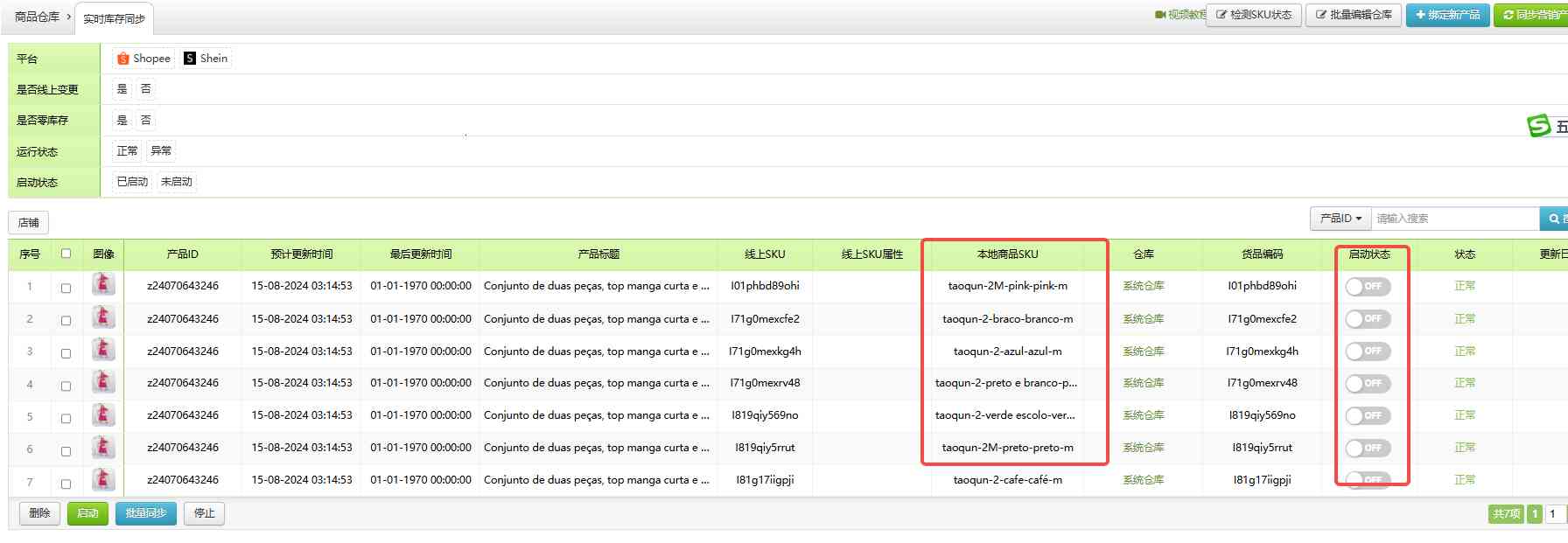Click 绑定新产品 plus button
Viewport: 1568px width, 543px height.
tap(1447, 15)
